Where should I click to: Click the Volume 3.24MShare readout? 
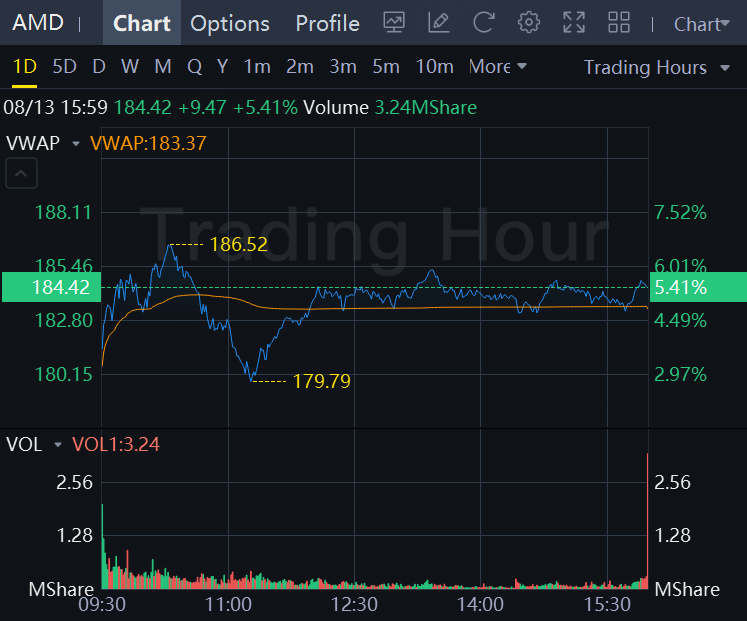coord(390,108)
